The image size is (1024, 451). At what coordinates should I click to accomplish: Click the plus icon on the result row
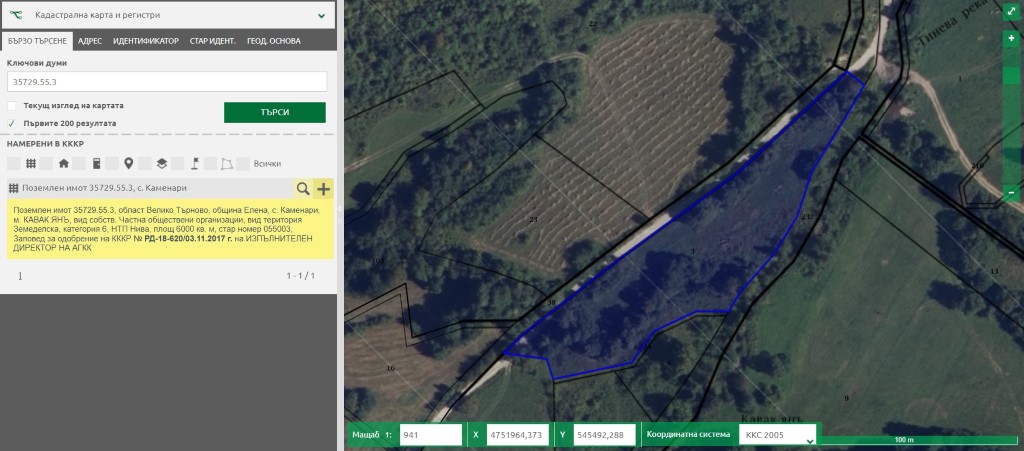click(x=323, y=188)
